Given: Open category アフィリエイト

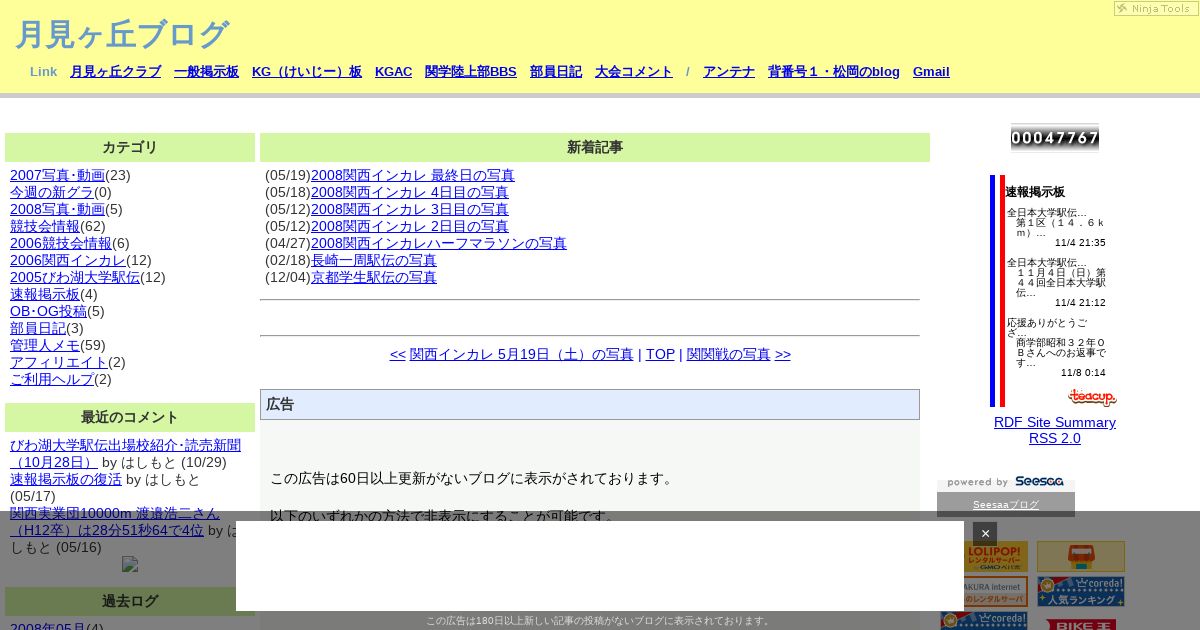Looking at the screenshot, I should [59, 362].
